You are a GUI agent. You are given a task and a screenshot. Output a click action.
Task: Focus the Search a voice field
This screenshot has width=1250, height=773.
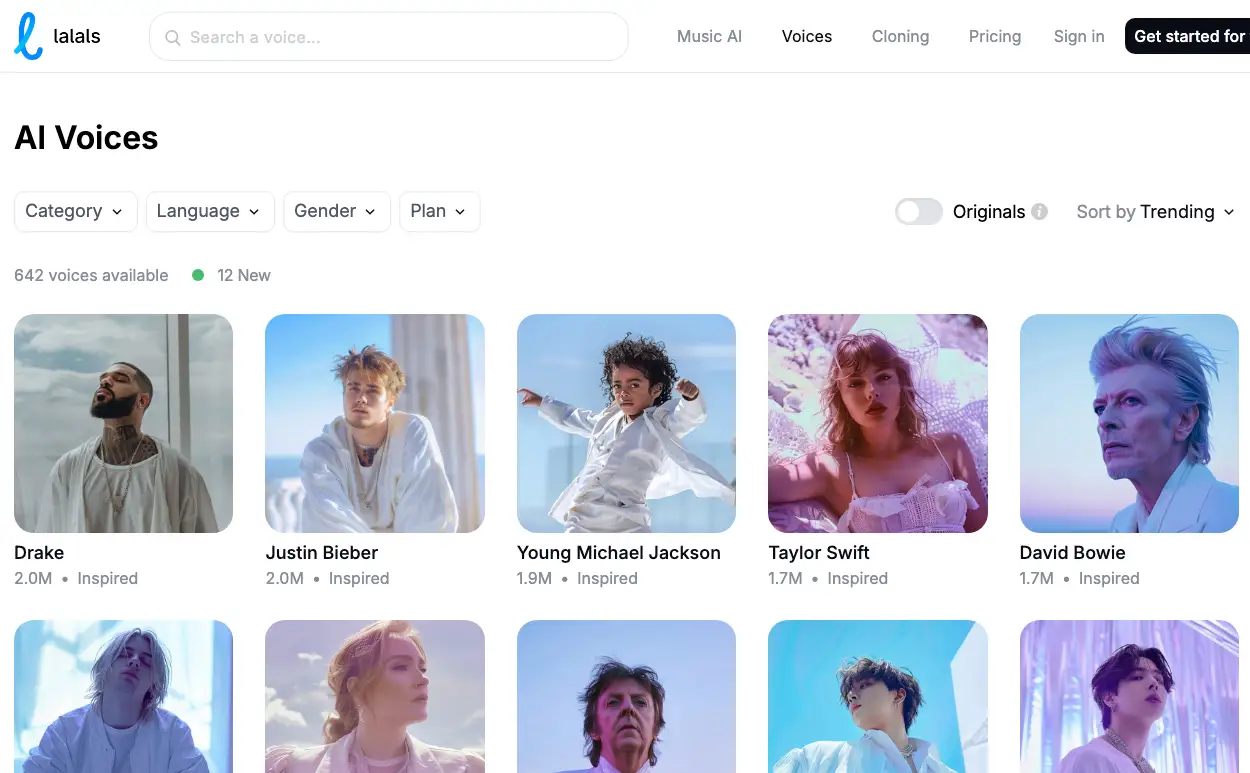[400, 37]
